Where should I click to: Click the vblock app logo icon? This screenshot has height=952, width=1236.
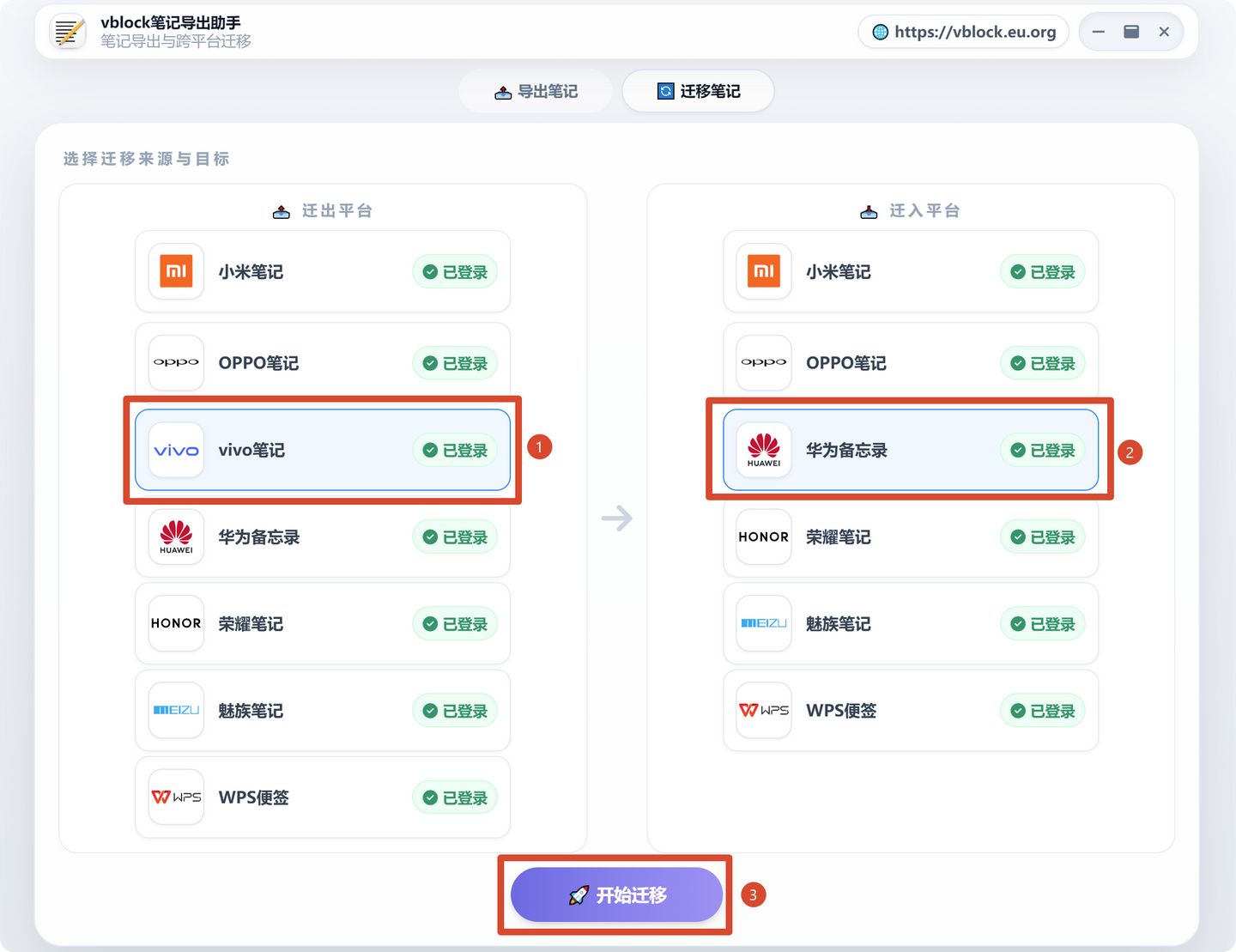click(x=69, y=33)
